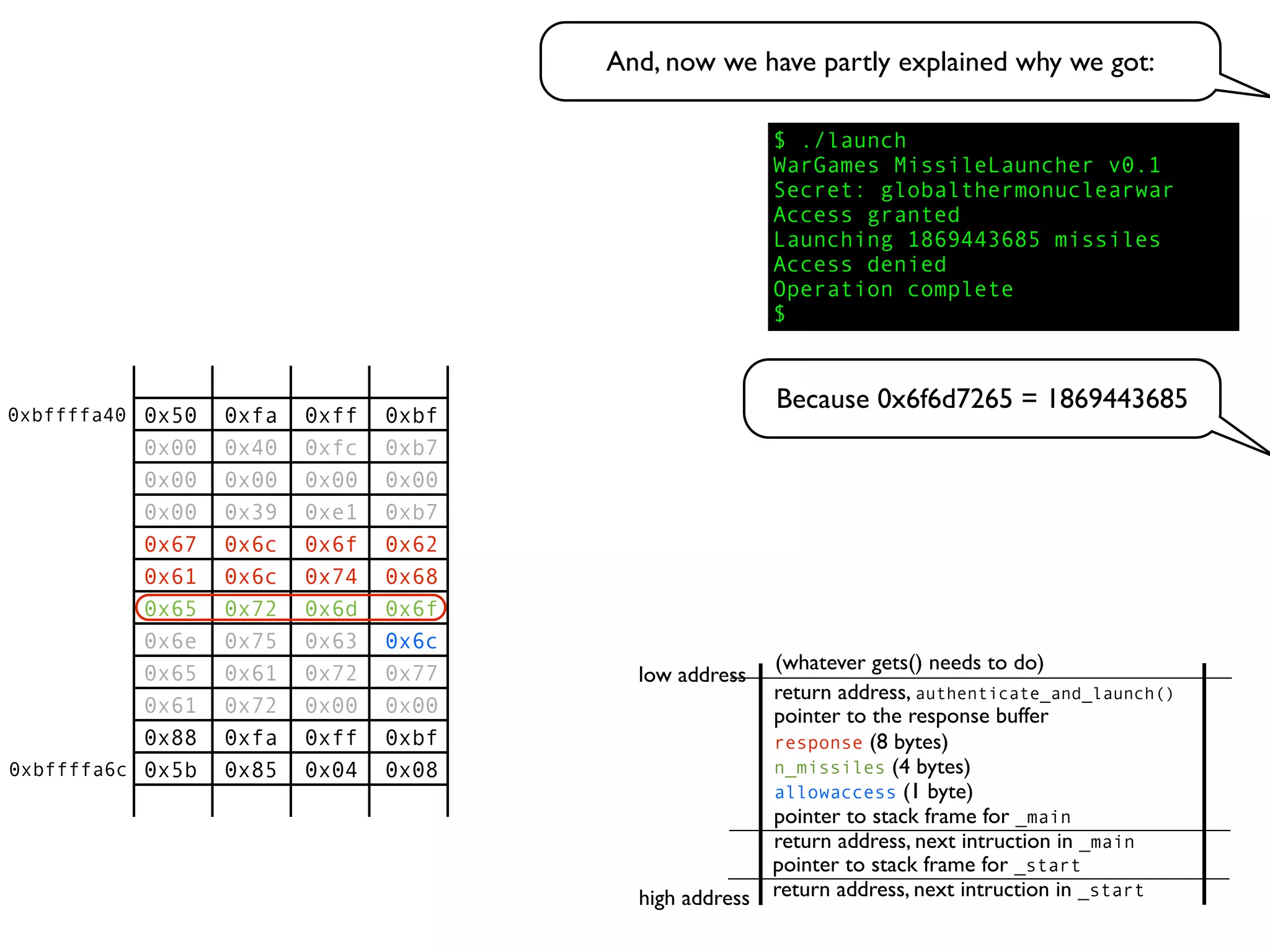Click the 'Access denied' terminal line
The image size is (1270, 952).
tap(859, 265)
